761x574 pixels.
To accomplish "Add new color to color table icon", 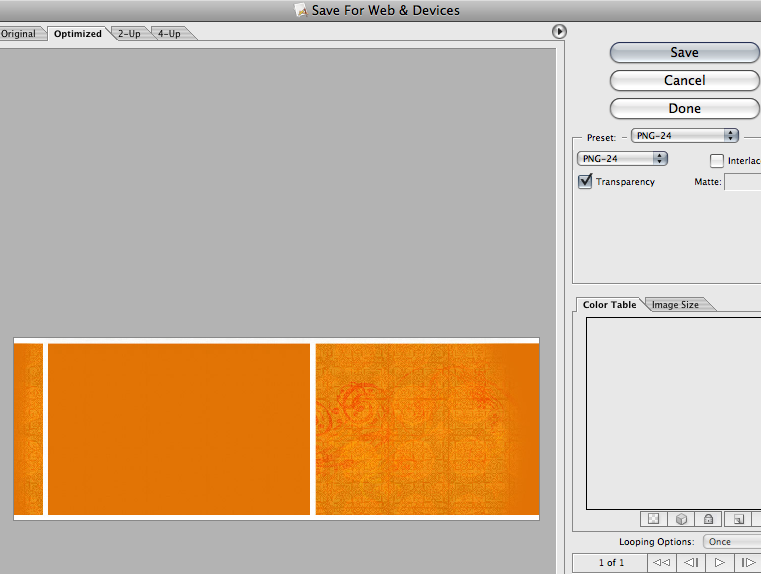I will click(x=738, y=519).
